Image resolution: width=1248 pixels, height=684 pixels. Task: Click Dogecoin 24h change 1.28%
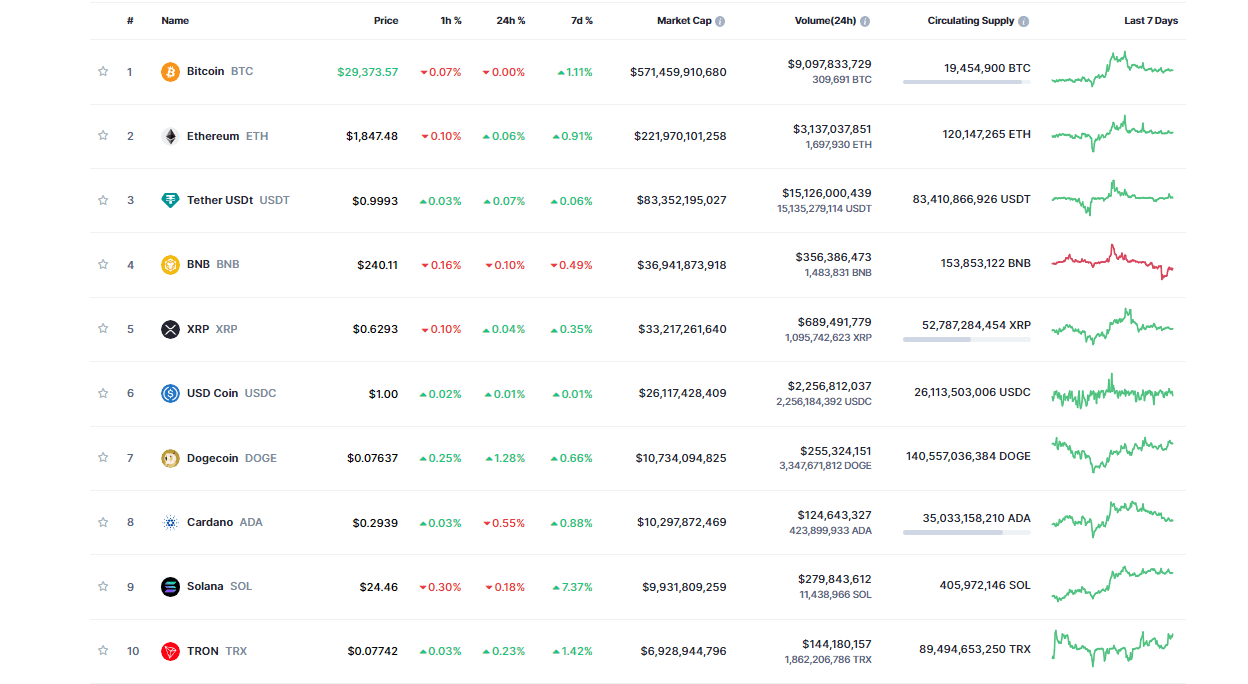504,458
